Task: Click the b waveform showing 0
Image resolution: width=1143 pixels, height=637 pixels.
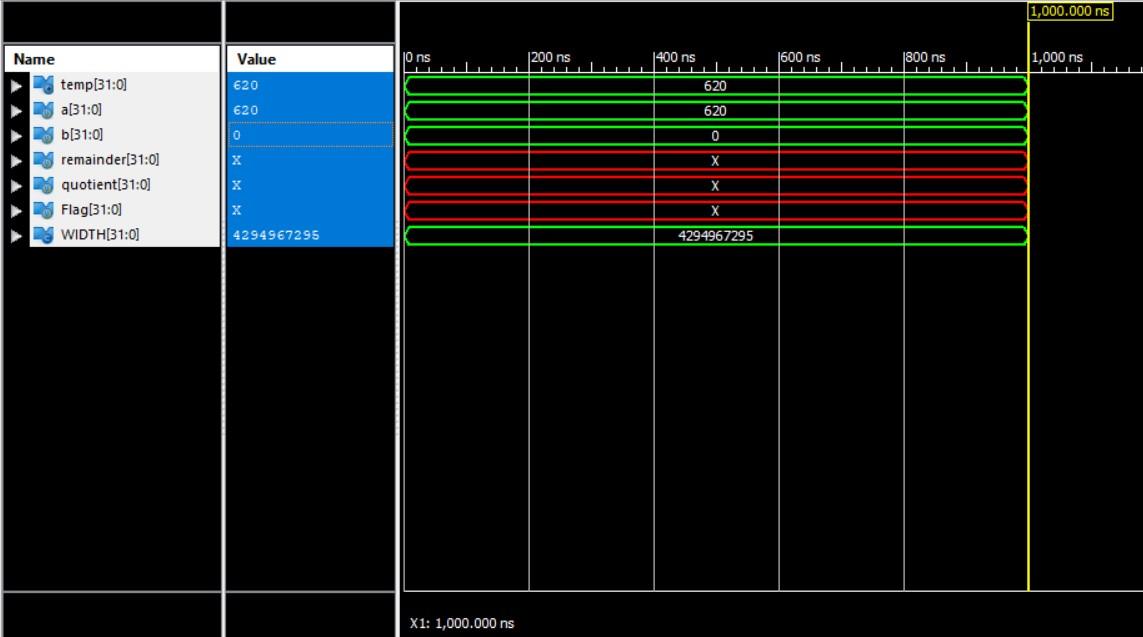Action: pyautogui.click(x=716, y=136)
